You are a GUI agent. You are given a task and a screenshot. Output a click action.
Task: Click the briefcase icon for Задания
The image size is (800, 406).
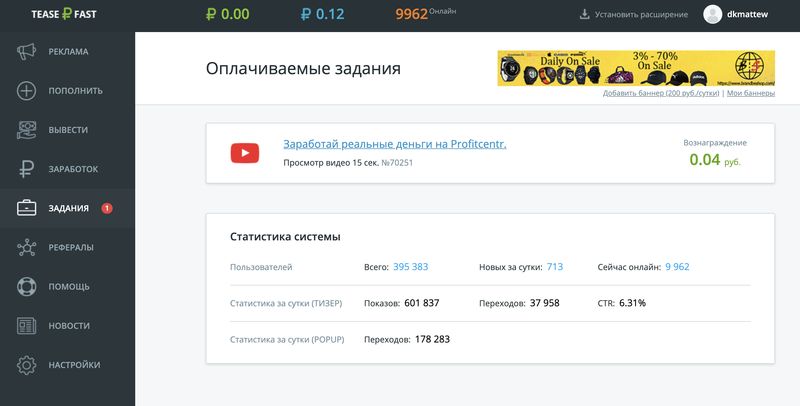(27, 208)
